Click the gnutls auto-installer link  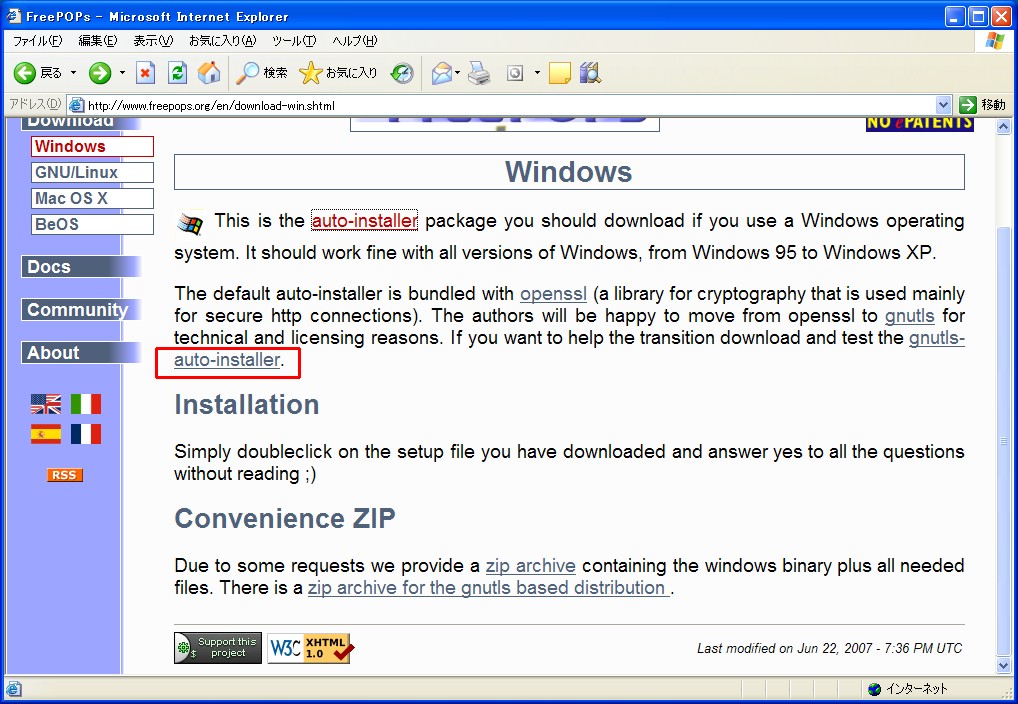[227, 360]
